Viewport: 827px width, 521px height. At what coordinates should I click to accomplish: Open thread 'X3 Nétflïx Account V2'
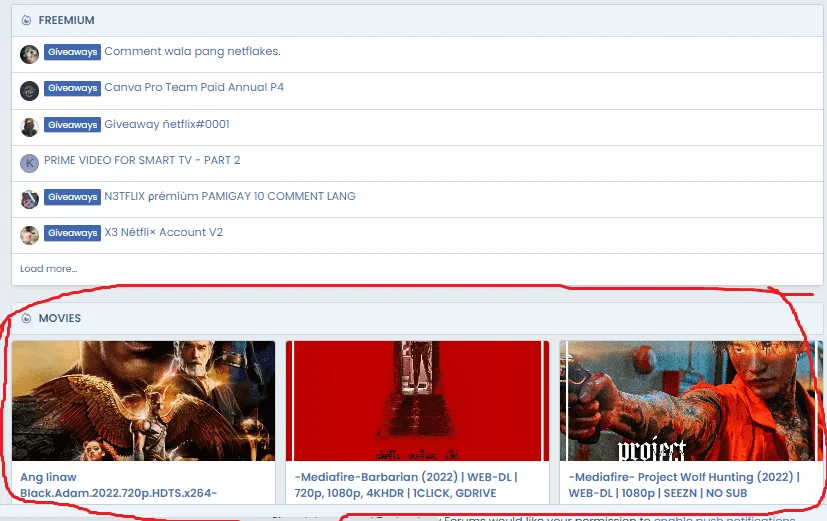coord(164,232)
